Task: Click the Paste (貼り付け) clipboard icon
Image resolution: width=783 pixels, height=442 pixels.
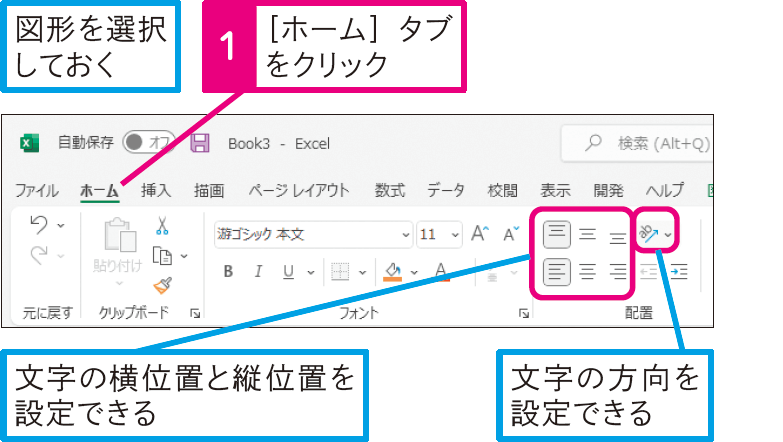Action: [119, 235]
